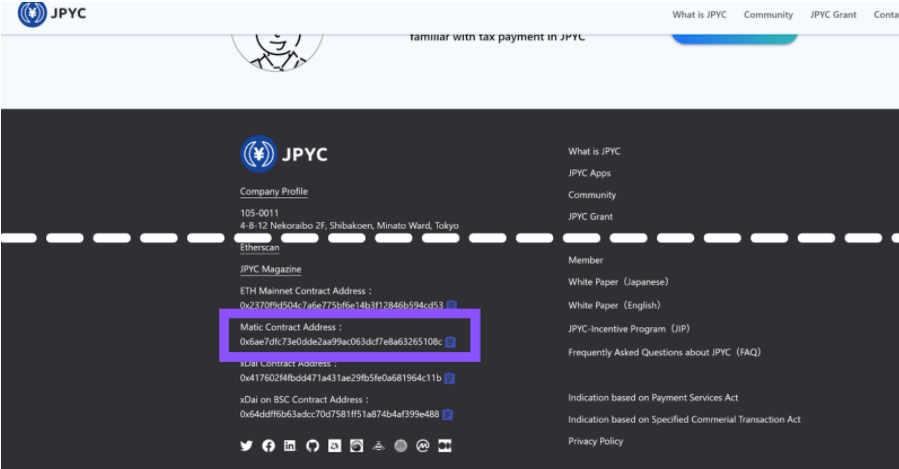The width and height of the screenshot is (899, 469).
Task: Click the Medium icon in footer
Action: click(x=445, y=446)
